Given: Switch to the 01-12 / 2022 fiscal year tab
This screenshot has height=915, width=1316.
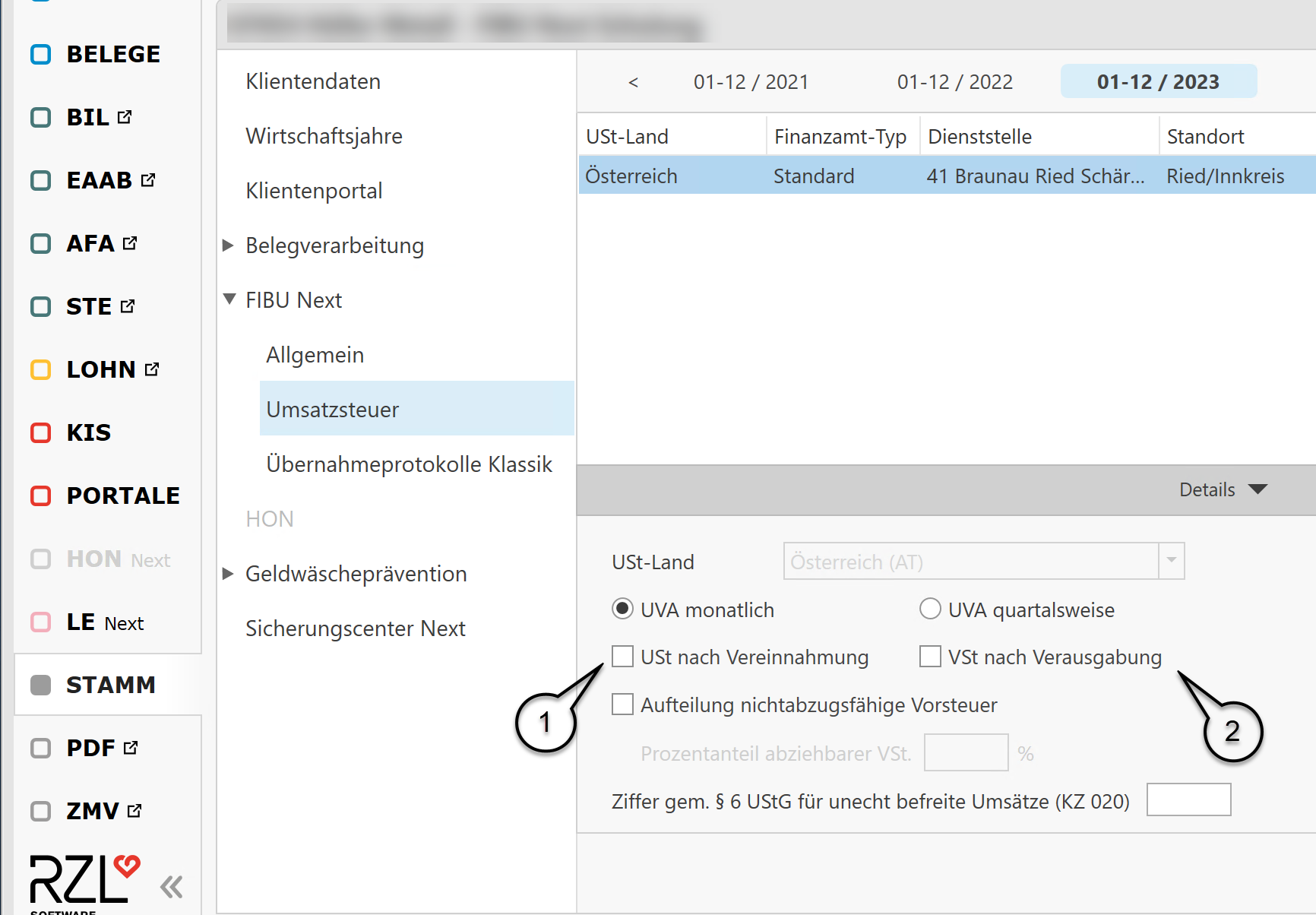Looking at the screenshot, I should (954, 82).
